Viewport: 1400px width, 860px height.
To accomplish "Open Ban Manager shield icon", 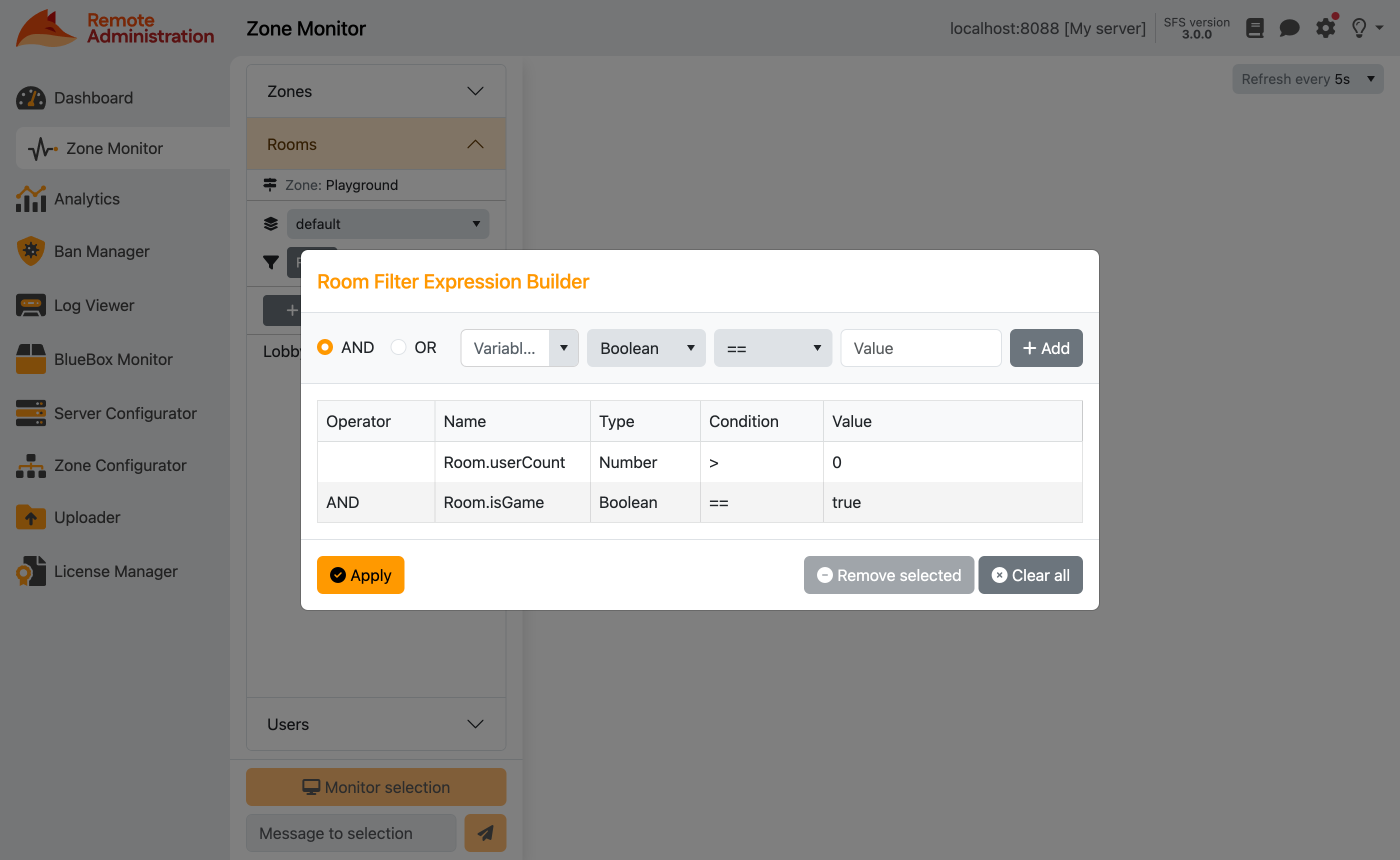I will coord(30,251).
